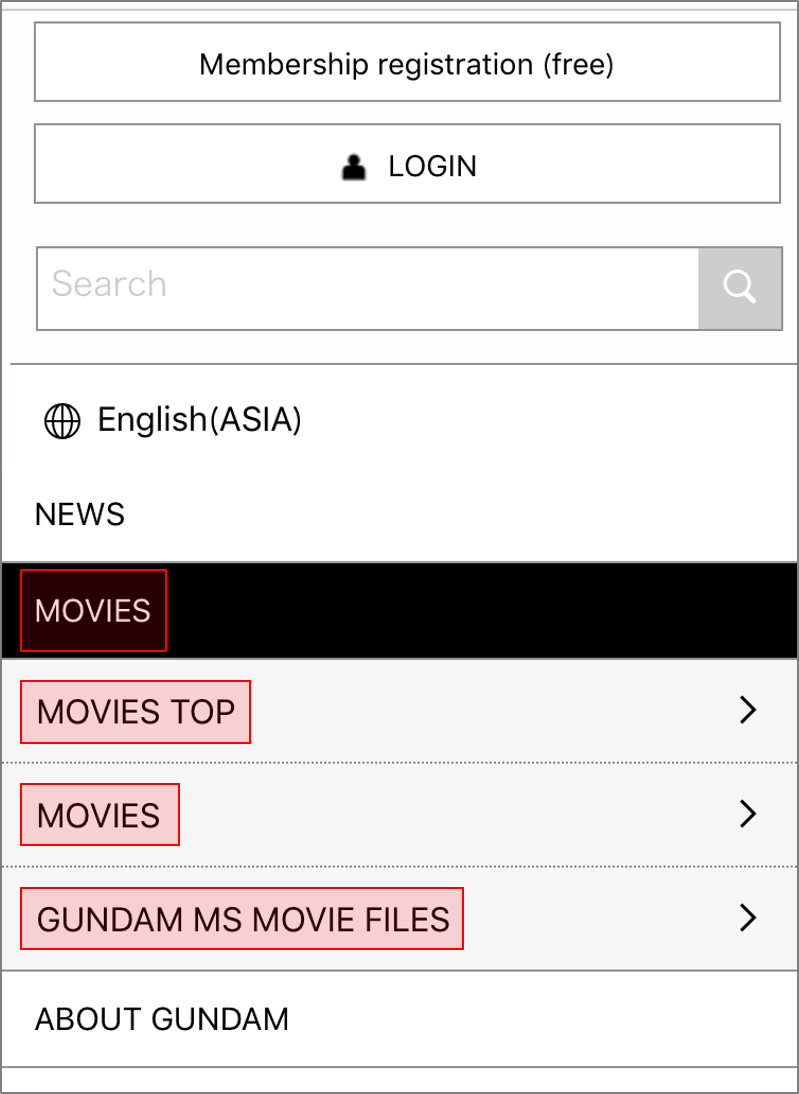Click inside the Search text field
Viewport: 799px width, 1094px height.
click(367, 288)
